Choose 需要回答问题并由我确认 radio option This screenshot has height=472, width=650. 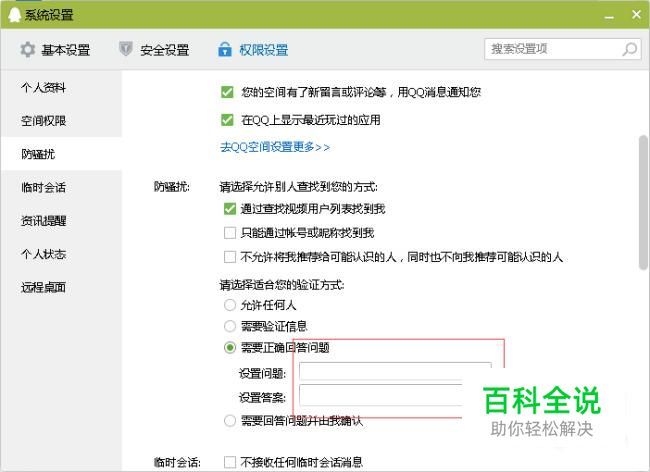click(230, 421)
